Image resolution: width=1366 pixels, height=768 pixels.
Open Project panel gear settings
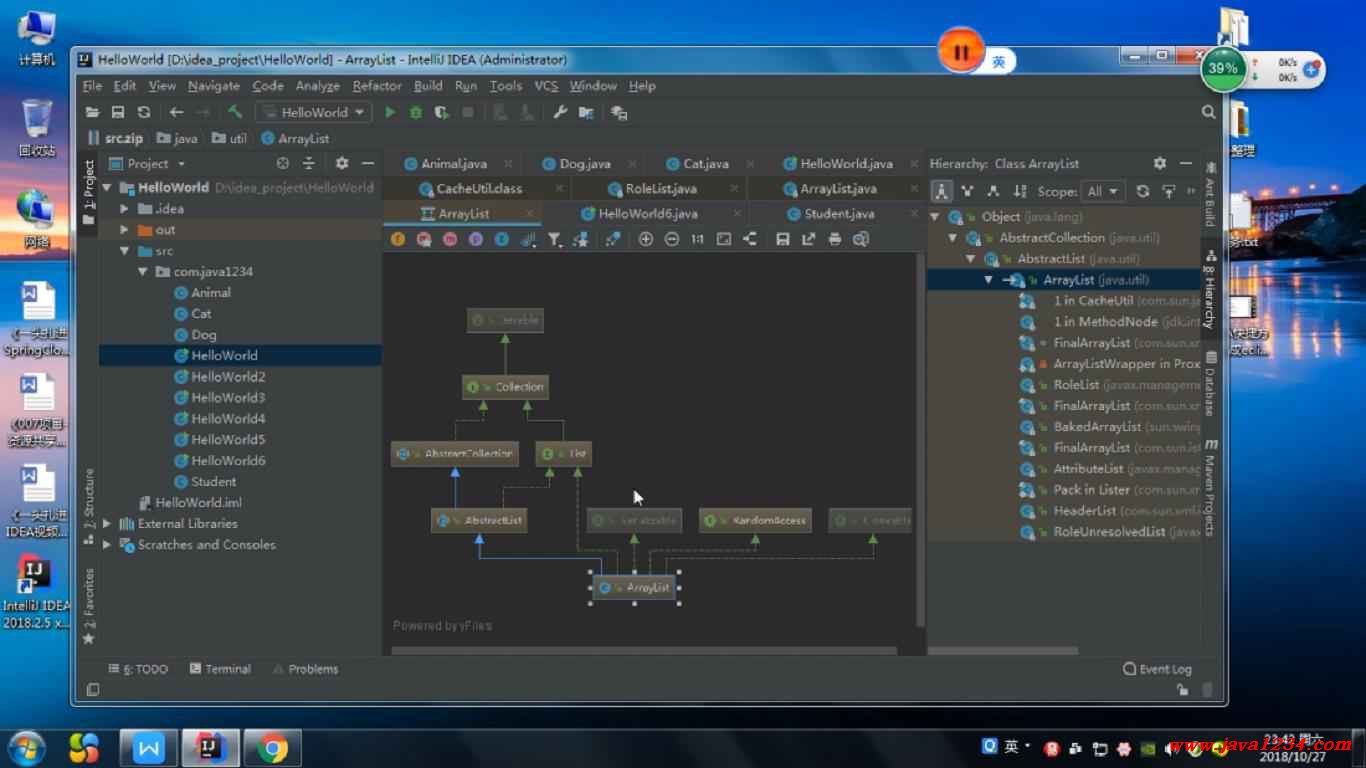pyautogui.click(x=342, y=163)
